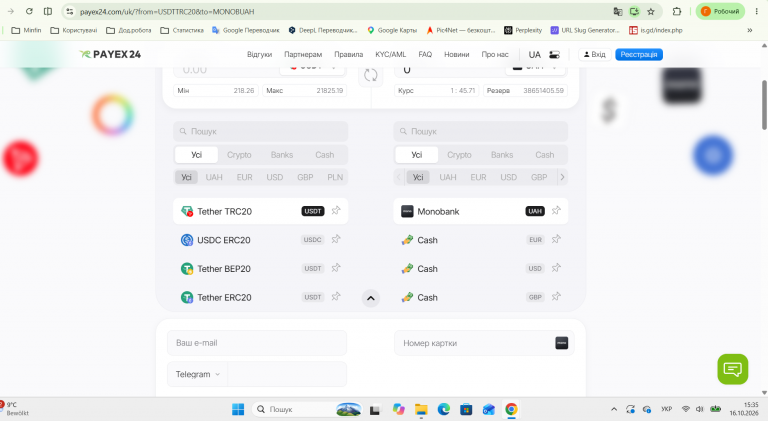
Task: Open UA language selector
Action: [534, 55]
